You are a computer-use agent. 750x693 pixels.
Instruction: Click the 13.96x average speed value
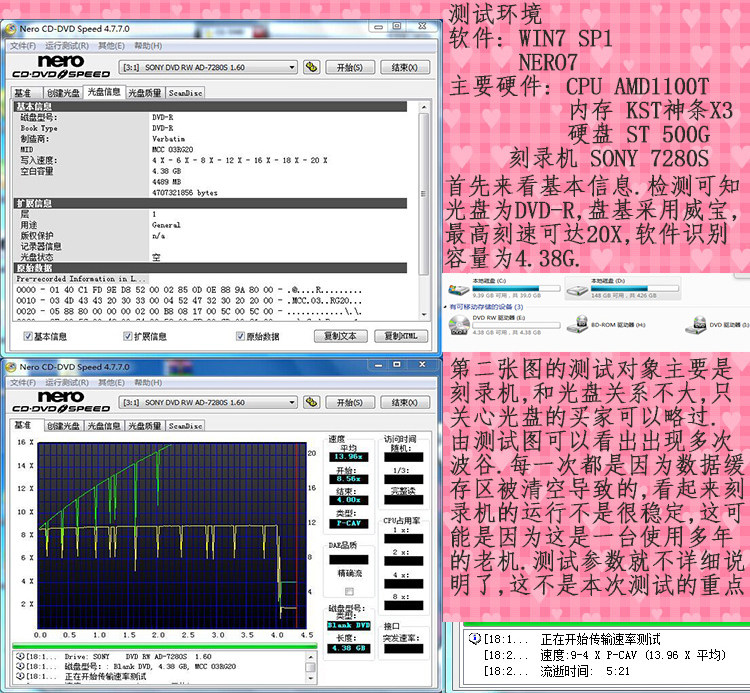click(x=349, y=457)
